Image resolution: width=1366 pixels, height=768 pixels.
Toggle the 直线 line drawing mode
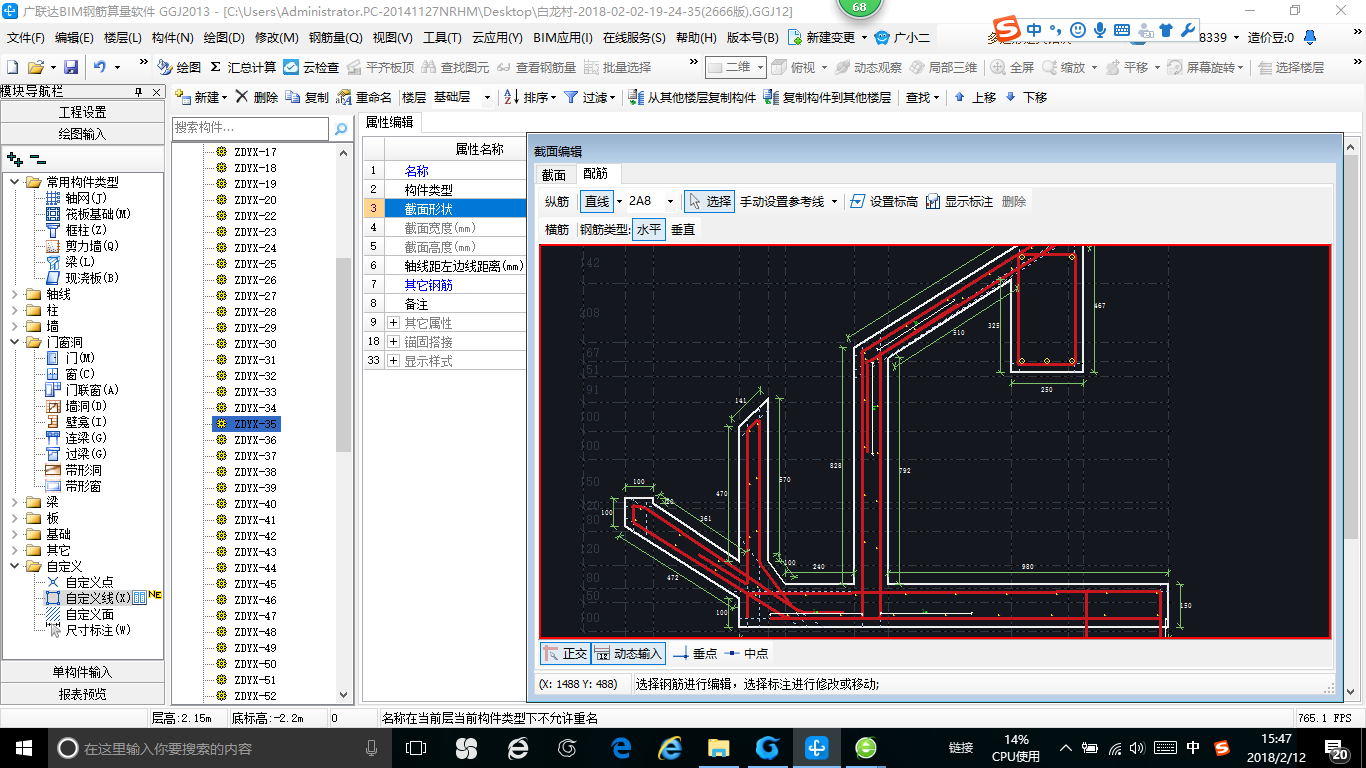(x=597, y=201)
